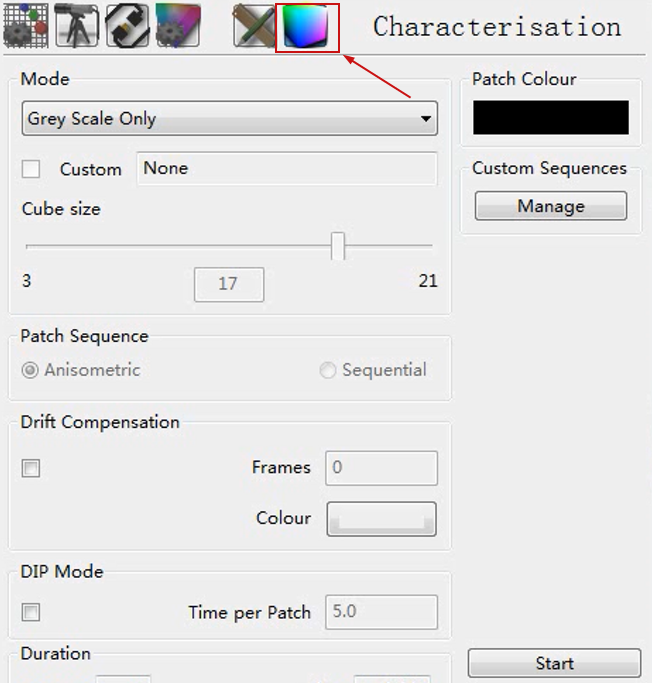The width and height of the screenshot is (652, 683).
Task: Select the crossed pencil and ruler icon
Action: point(254,26)
